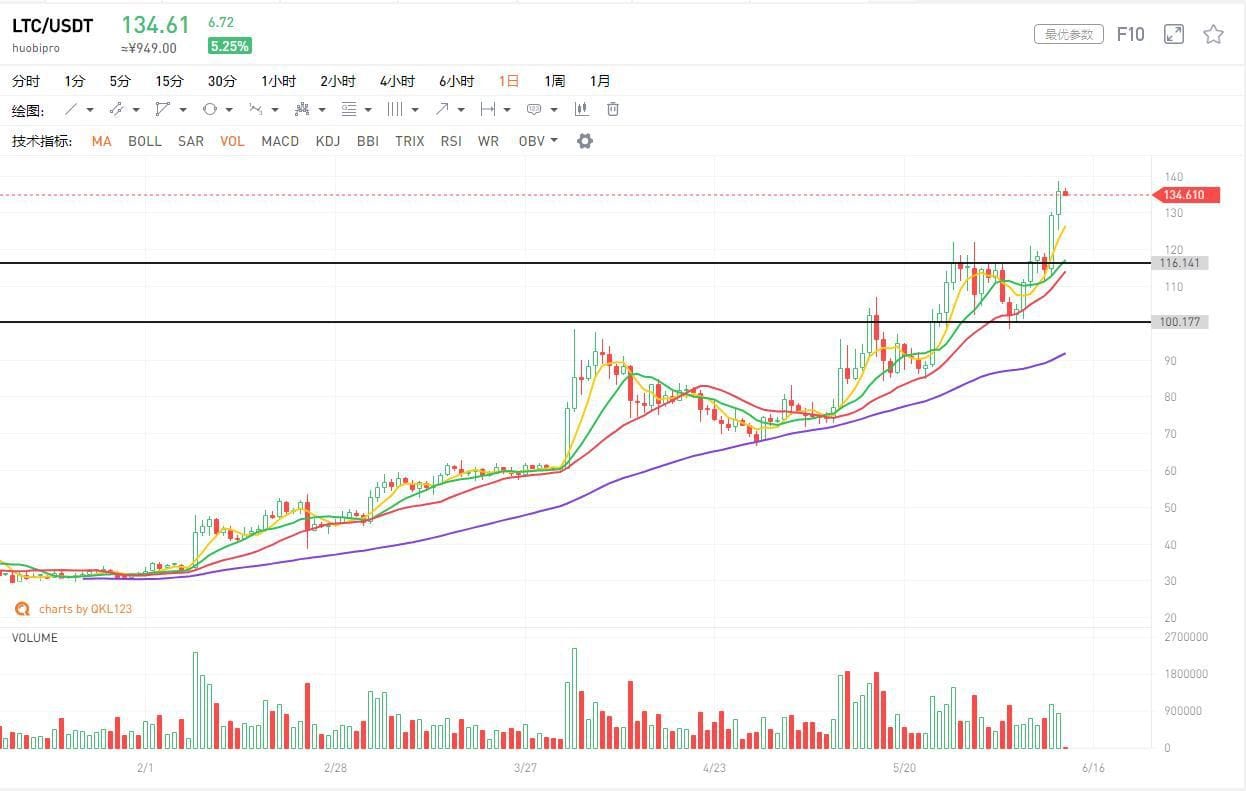Select the 4小时 timeframe tab
The width and height of the screenshot is (1246, 791).
click(x=396, y=81)
